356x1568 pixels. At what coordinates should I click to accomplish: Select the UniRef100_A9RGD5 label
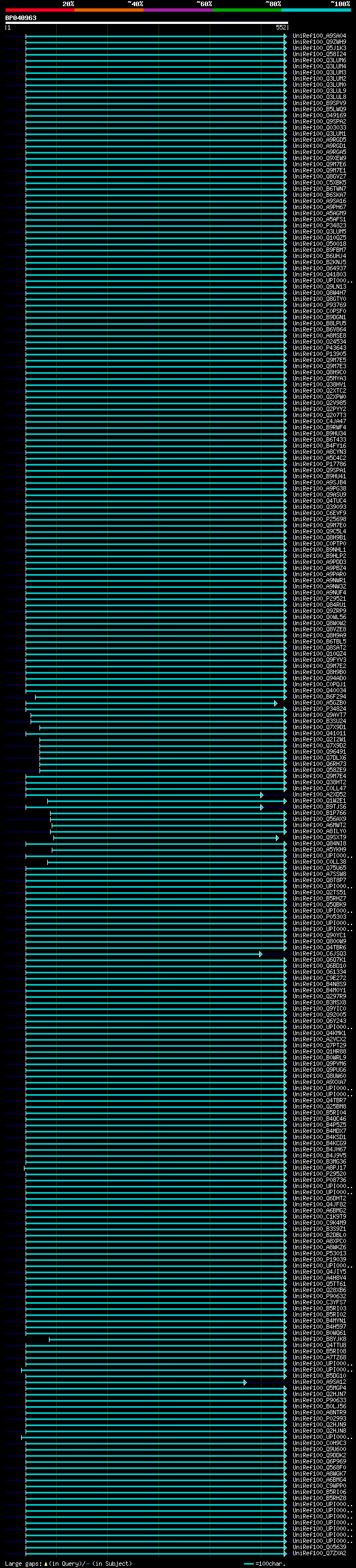(319, 140)
